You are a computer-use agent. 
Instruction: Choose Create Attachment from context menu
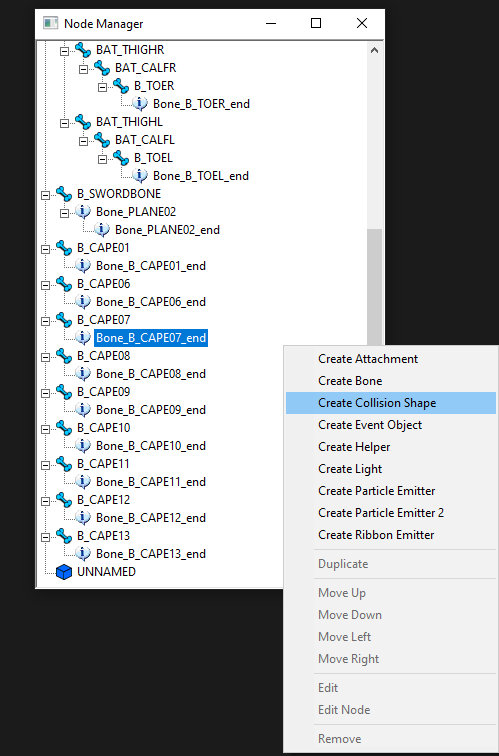(x=391, y=359)
